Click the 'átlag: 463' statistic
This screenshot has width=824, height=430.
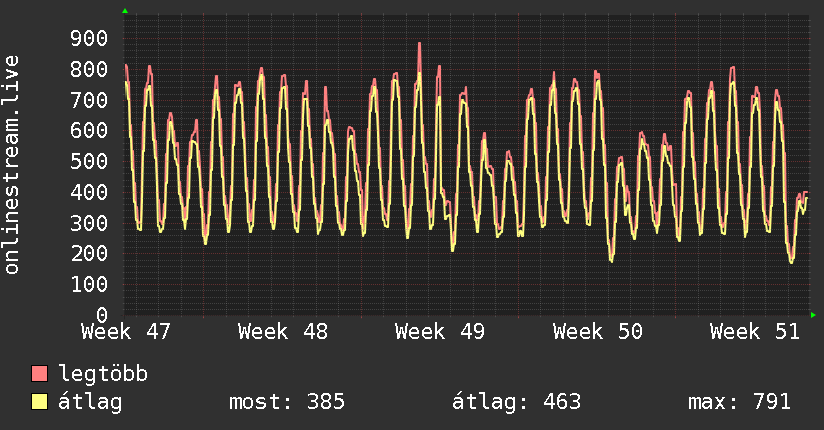tap(517, 402)
